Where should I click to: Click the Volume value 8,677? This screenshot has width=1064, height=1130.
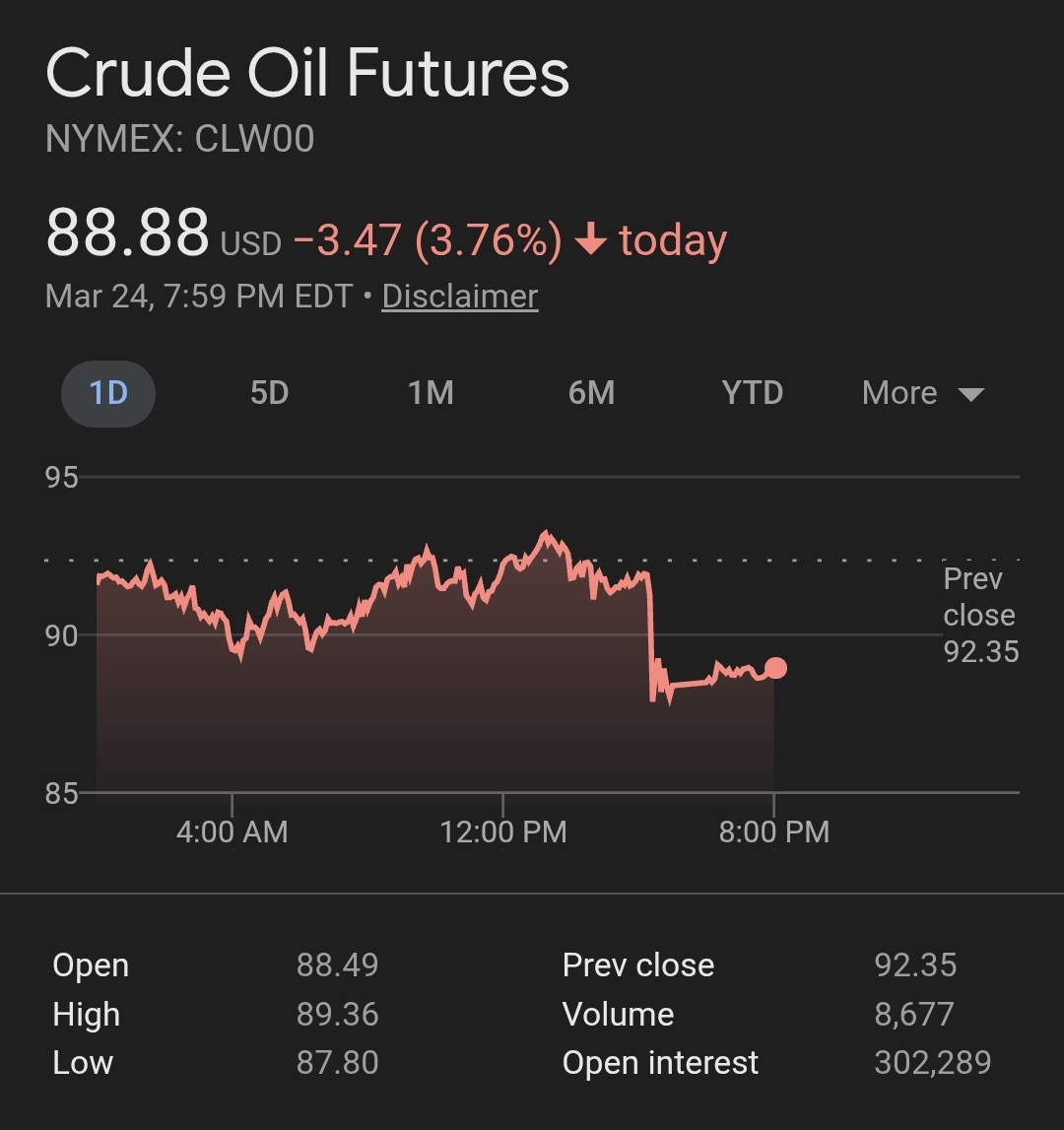coord(913,1014)
